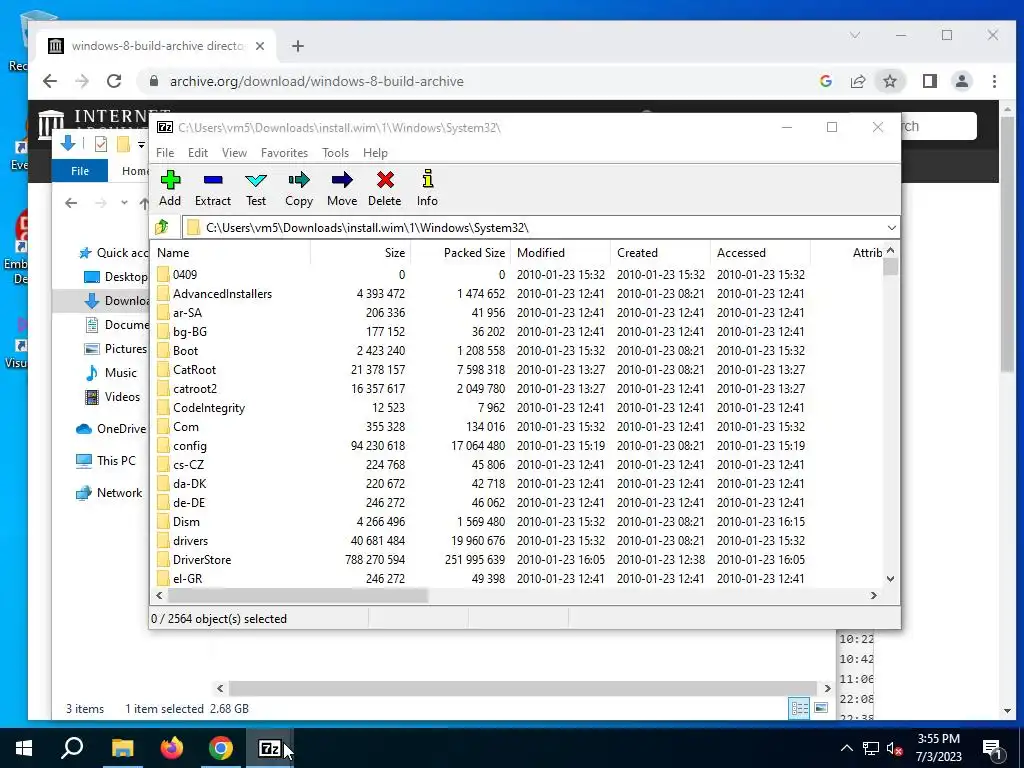Image resolution: width=1024 pixels, height=768 pixels.
Task: Click the Chrome address bar URL
Action: (317, 82)
